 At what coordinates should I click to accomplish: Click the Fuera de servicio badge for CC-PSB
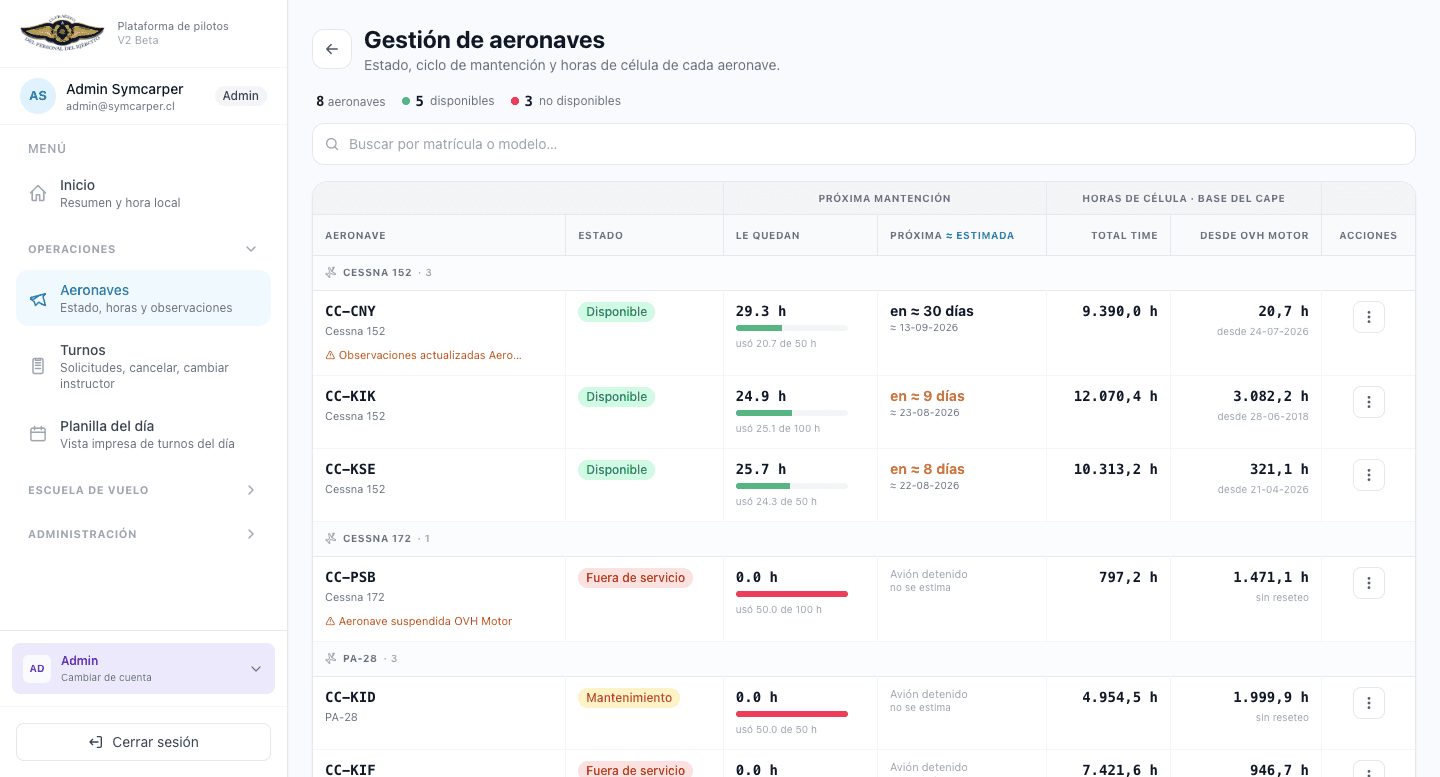coord(635,578)
